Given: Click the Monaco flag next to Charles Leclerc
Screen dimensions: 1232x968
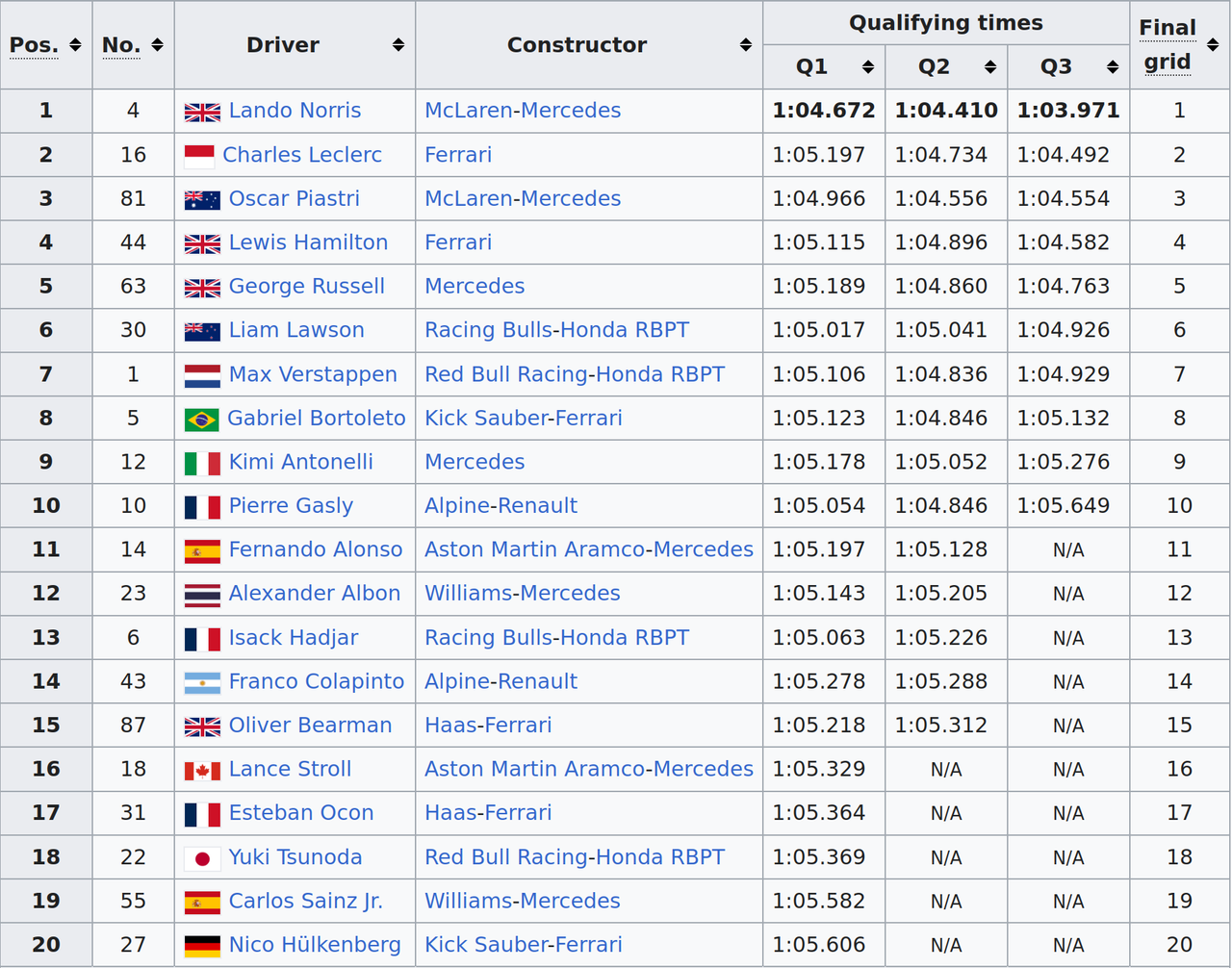Looking at the screenshot, I should pyautogui.click(x=199, y=156).
